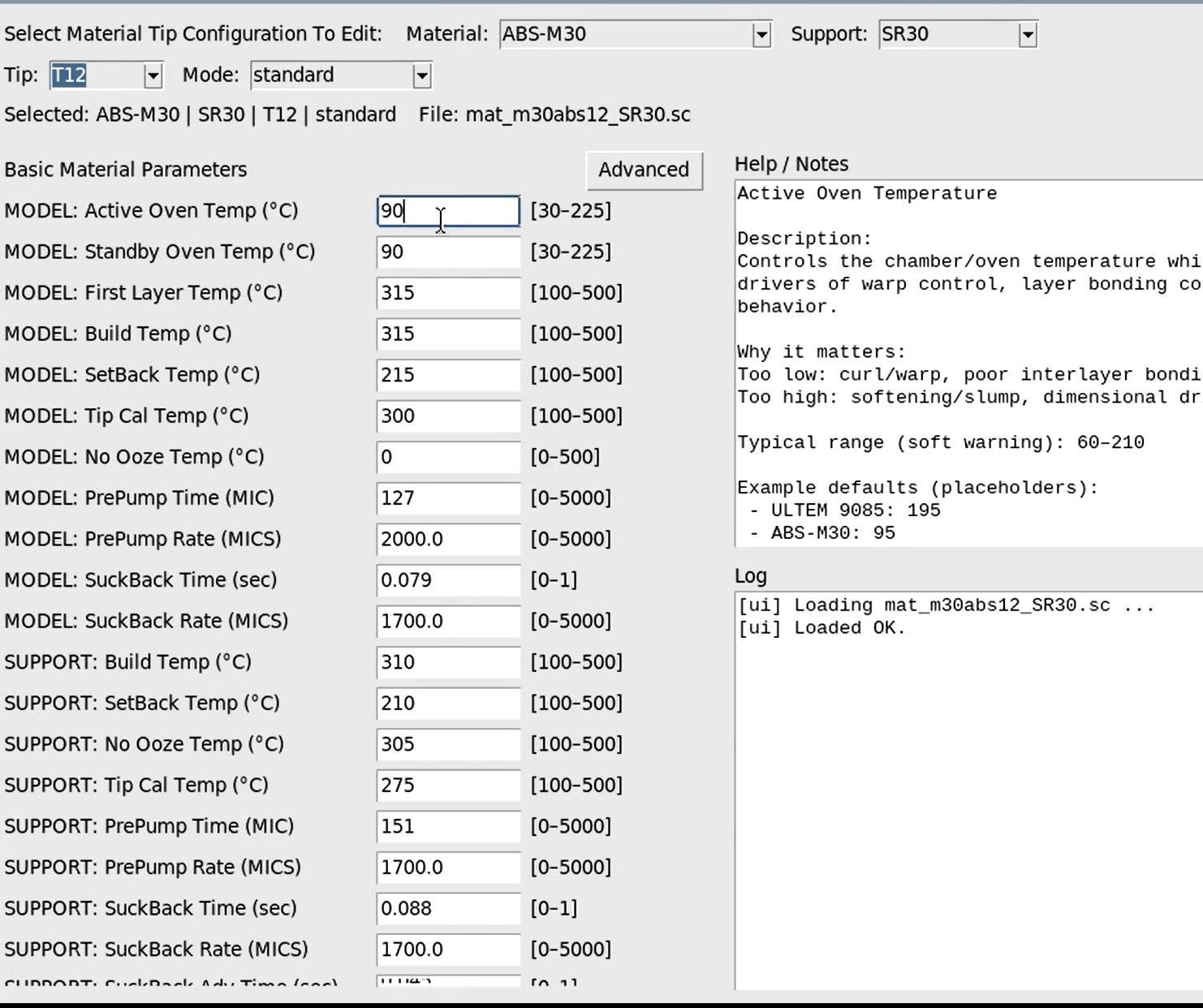Click the MODEL Build Temp value 315
The height and width of the screenshot is (1008, 1203).
446,334
